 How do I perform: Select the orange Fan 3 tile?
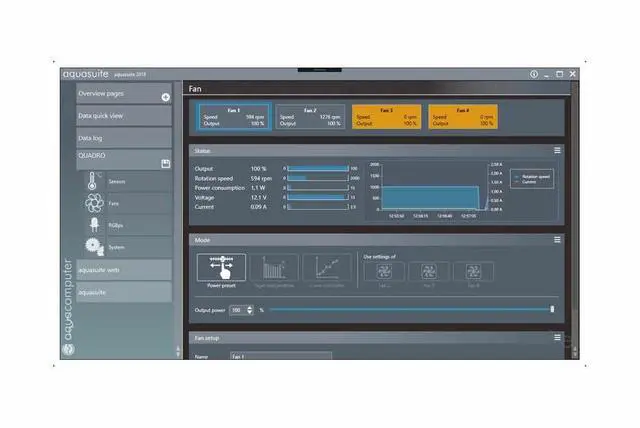click(386, 117)
